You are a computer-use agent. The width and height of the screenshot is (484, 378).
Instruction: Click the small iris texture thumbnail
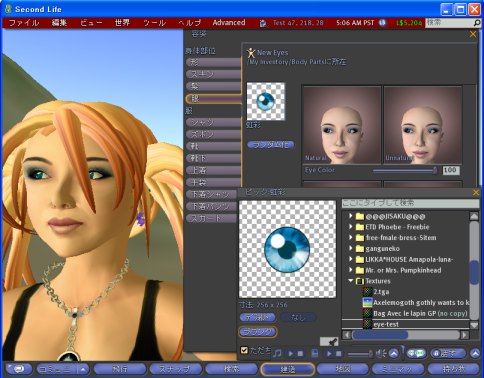point(266,101)
